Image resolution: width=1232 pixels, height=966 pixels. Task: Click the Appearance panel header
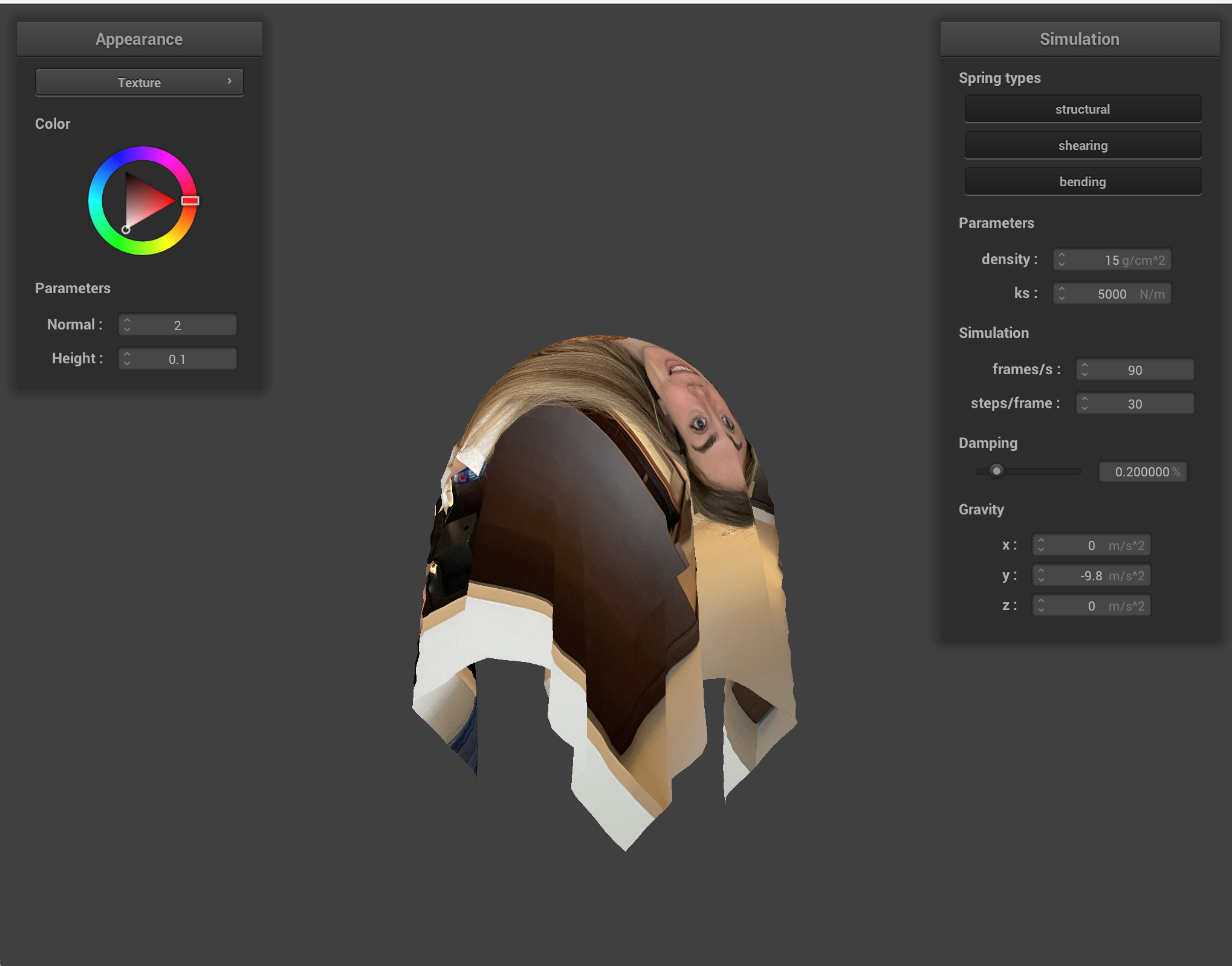(x=139, y=39)
